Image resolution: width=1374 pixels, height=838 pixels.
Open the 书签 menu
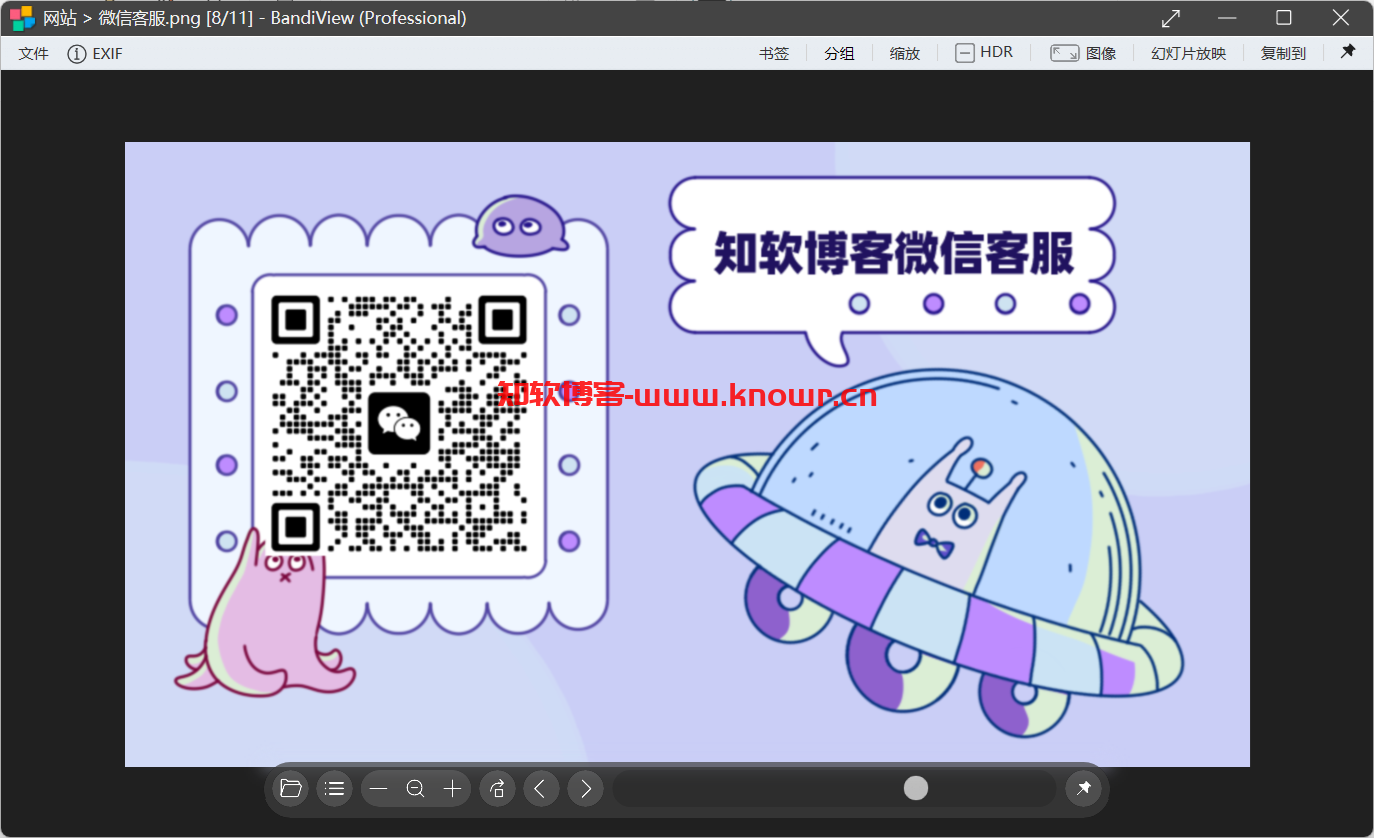pyautogui.click(x=774, y=54)
